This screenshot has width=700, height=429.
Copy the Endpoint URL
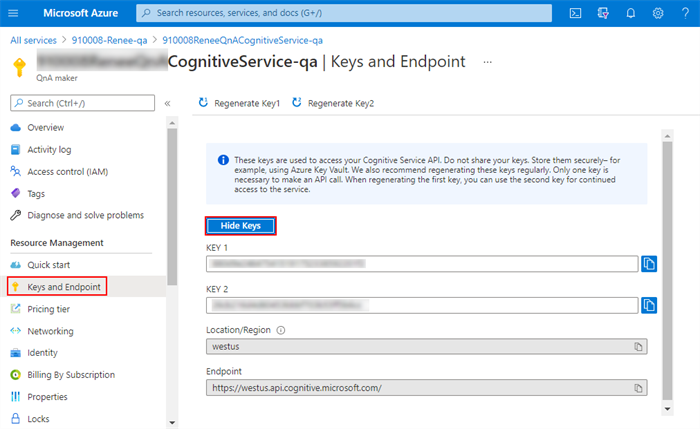[638, 388]
